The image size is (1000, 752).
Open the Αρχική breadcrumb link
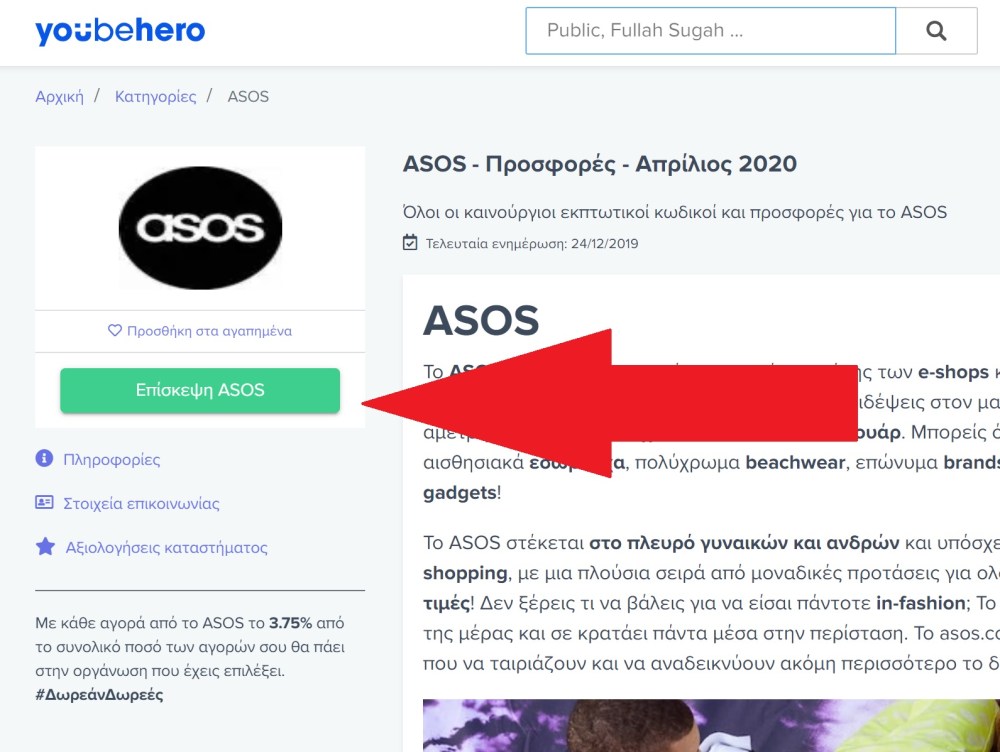pos(59,97)
